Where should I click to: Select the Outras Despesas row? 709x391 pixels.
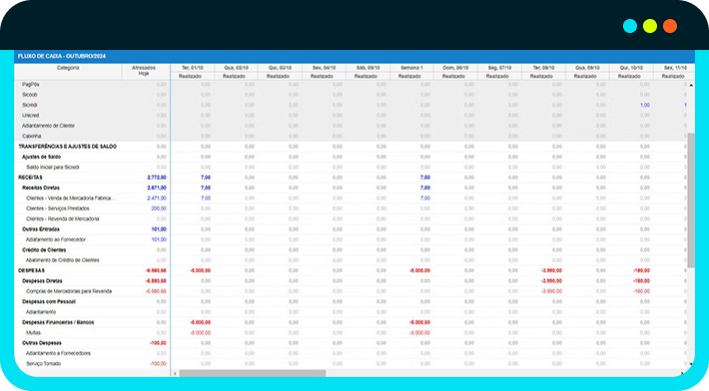[352, 343]
